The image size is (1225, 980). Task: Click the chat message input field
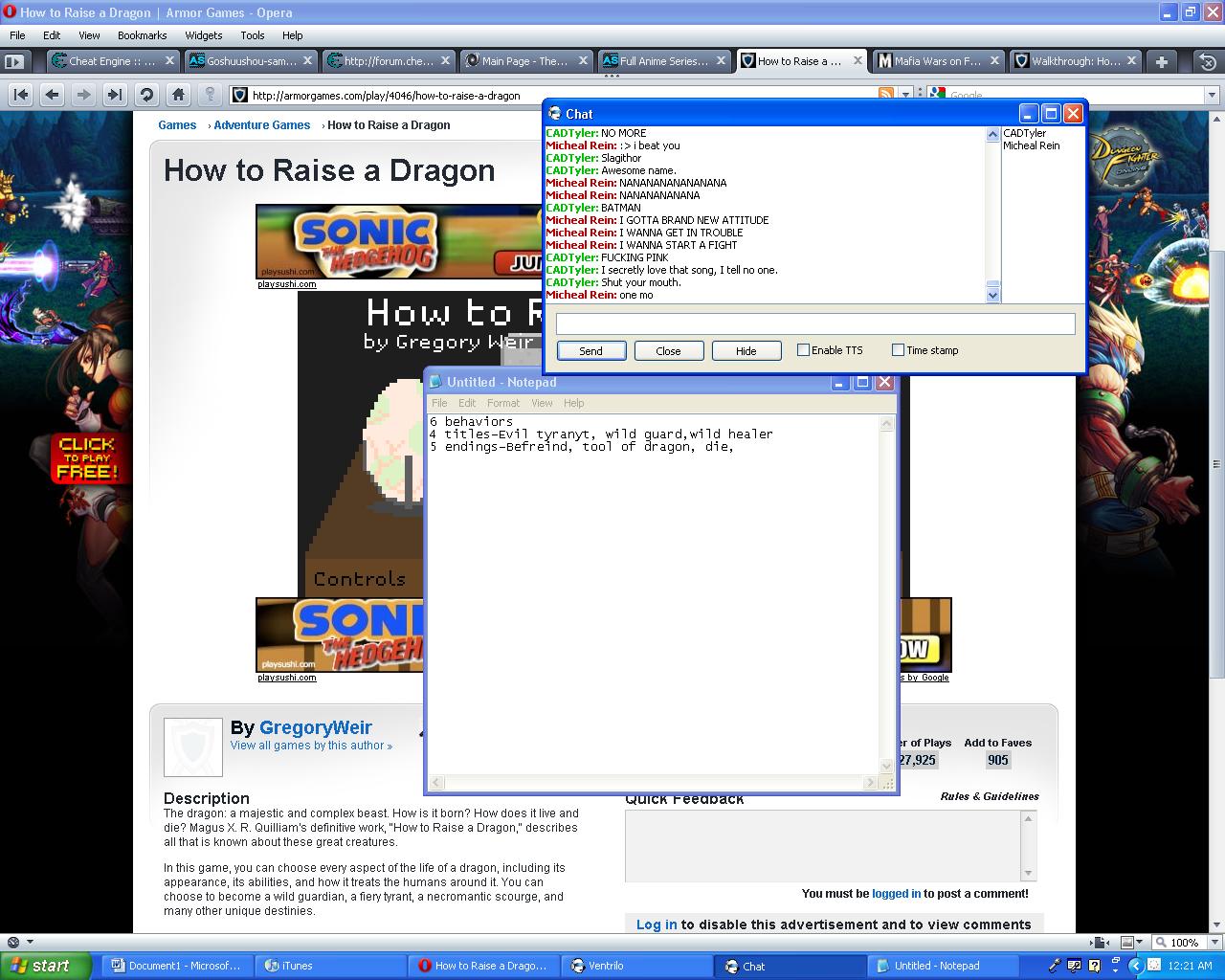tap(815, 323)
